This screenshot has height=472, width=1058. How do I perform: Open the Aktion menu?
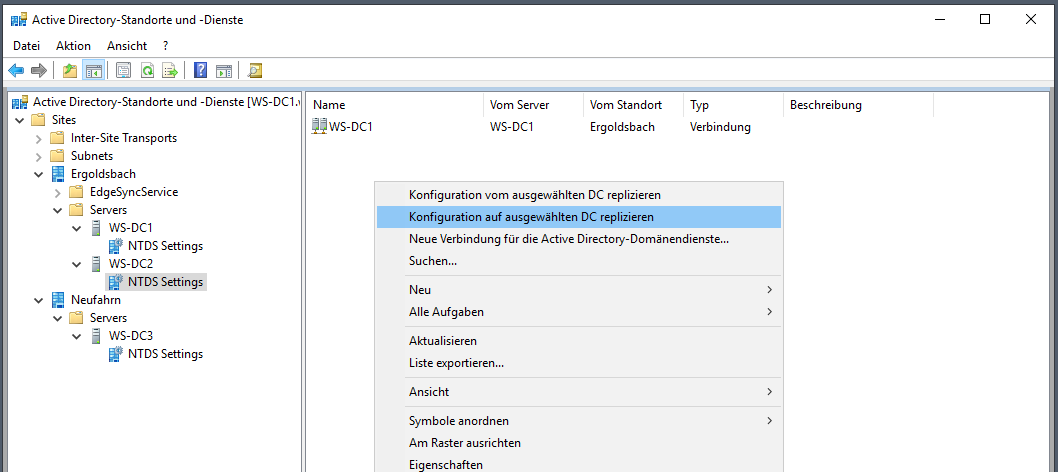tap(74, 46)
